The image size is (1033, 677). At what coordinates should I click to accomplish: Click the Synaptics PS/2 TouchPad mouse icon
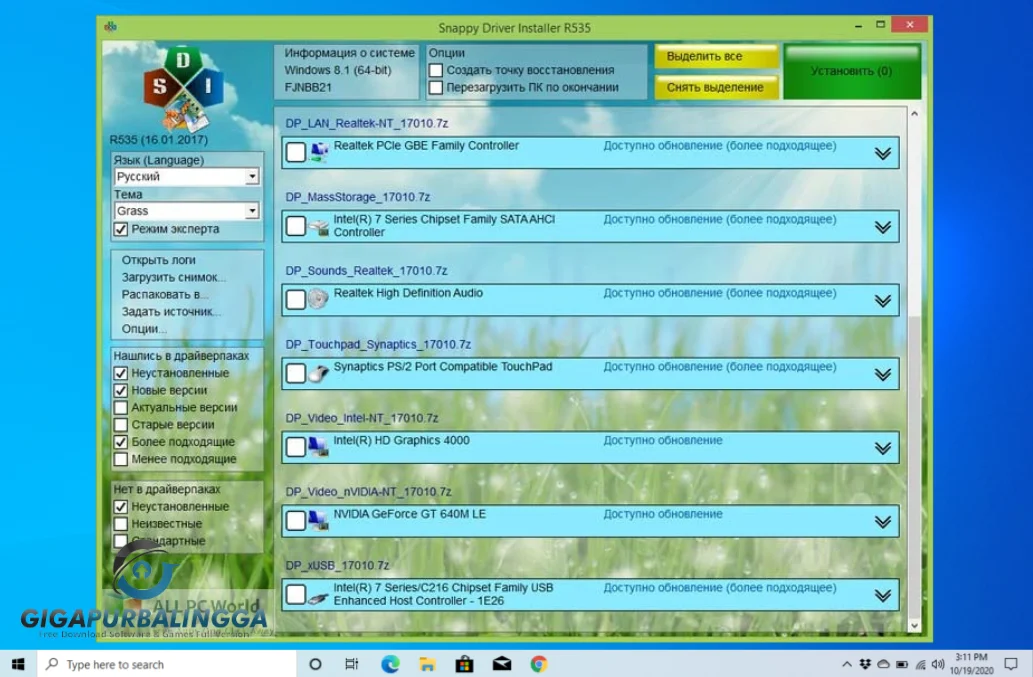point(320,371)
